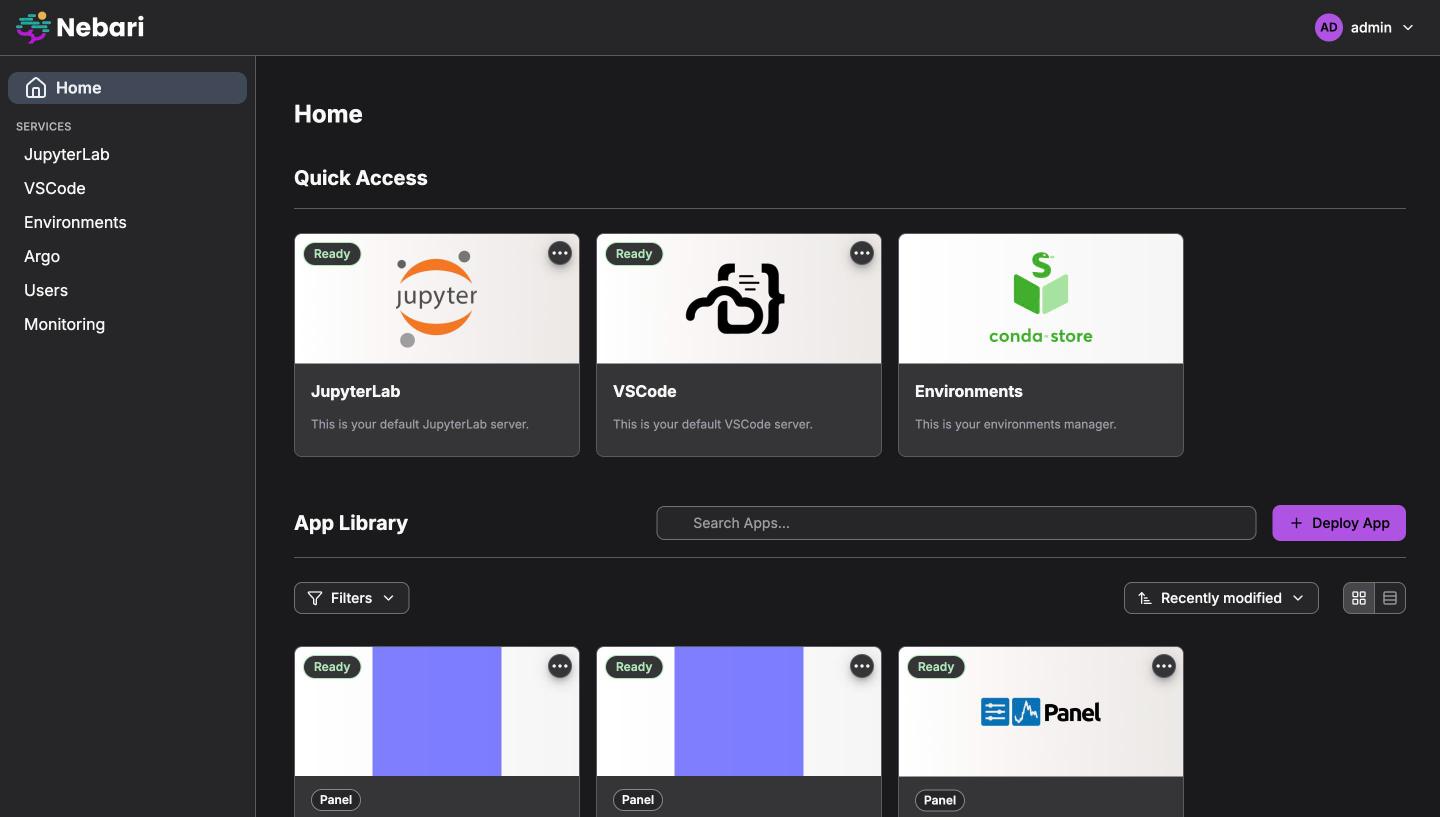Open options menu on first Panel app card
The width and height of the screenshot is (1440, 817).
click(x=560, y=666)
